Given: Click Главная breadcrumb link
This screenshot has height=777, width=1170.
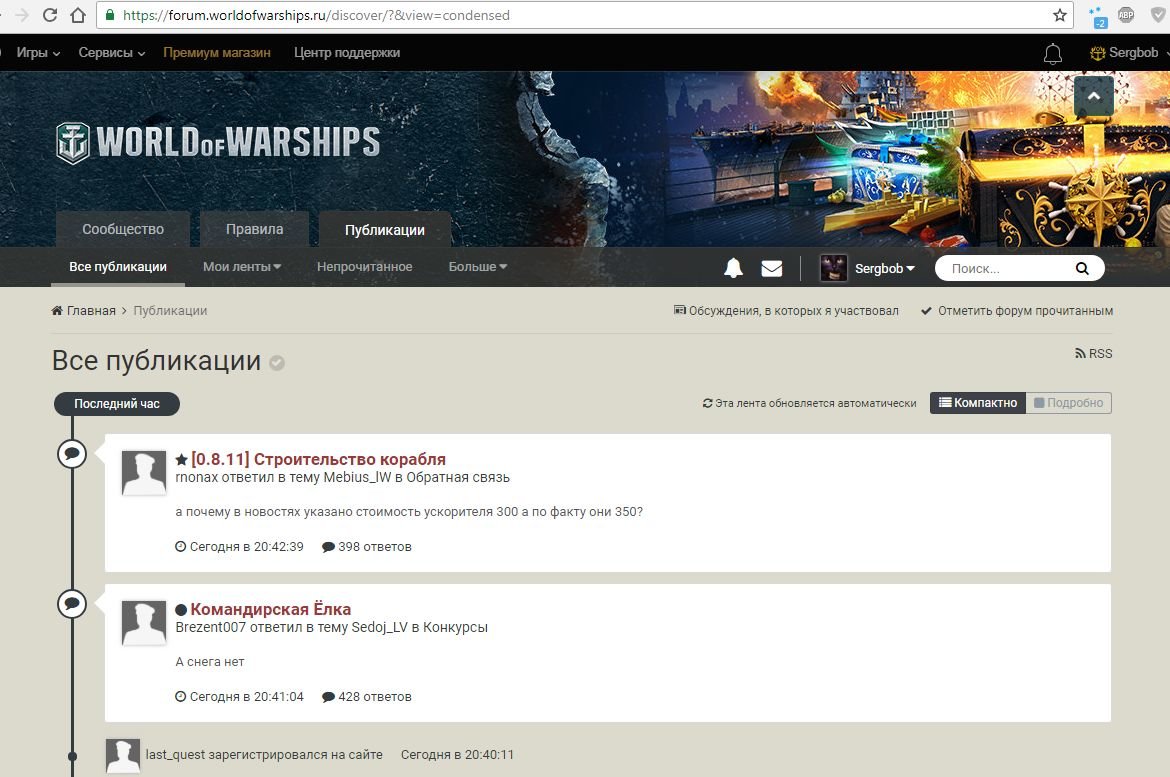Looking at the screenshot, I should click(x=91, y=311).
